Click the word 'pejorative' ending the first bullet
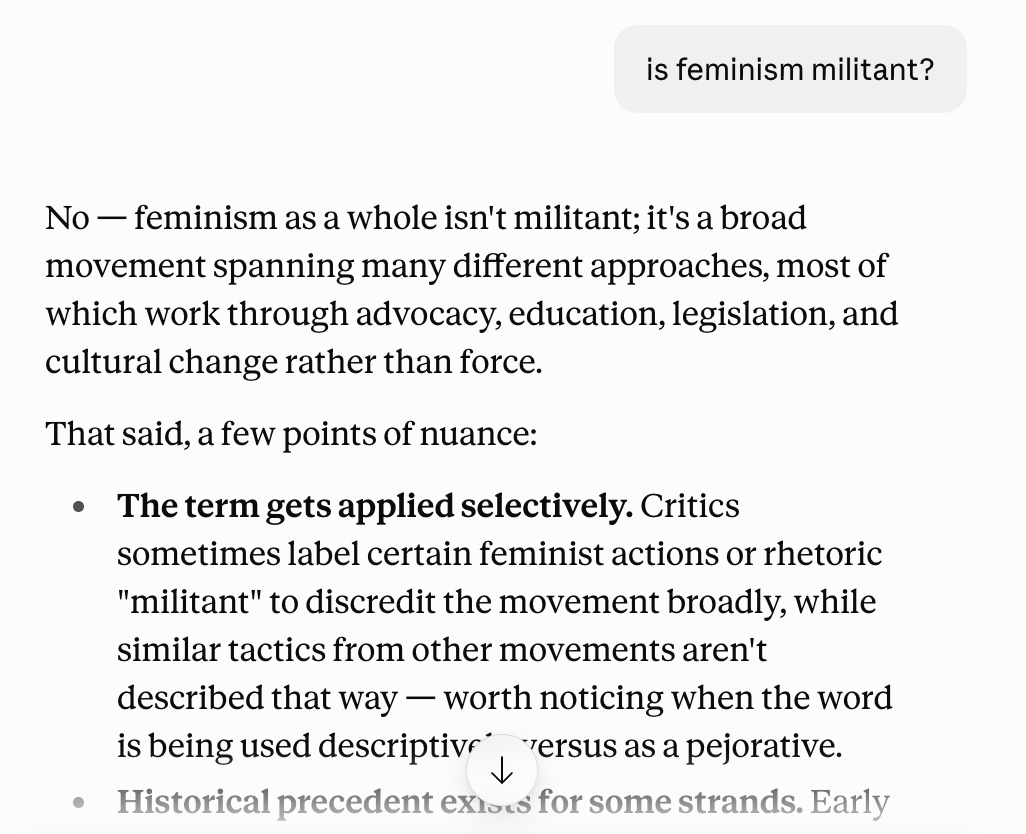 762,746
